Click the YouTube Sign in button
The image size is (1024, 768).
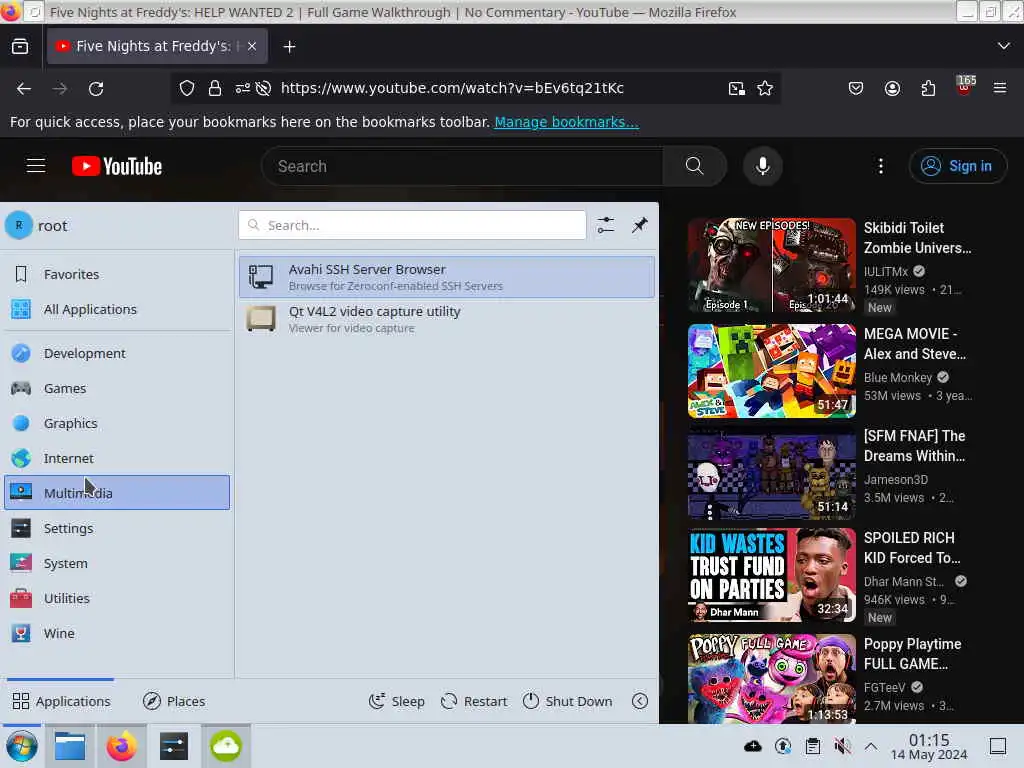pyautogui.click(x=957, y=166)
